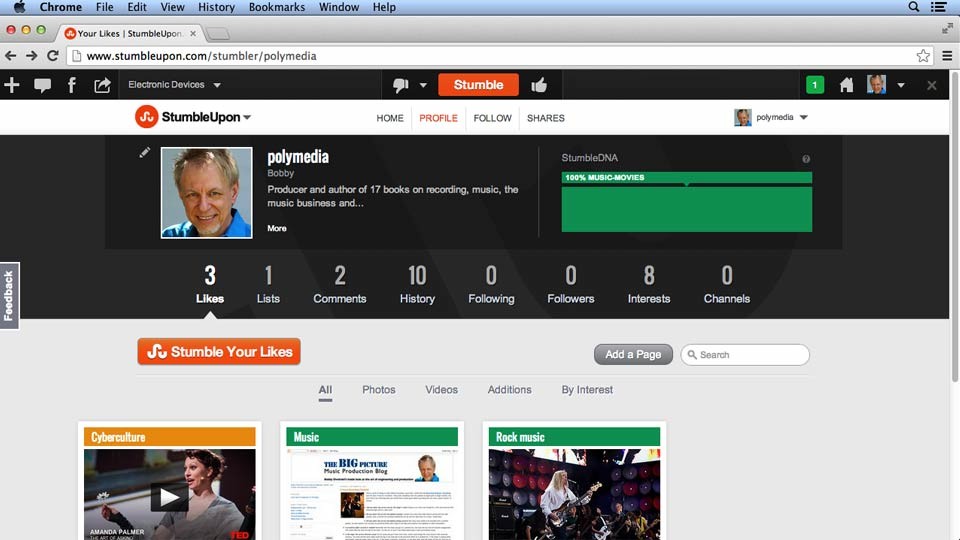Click the Stumble Your Likes button
The image size is (960, 540).
click(x=219, y=351)
